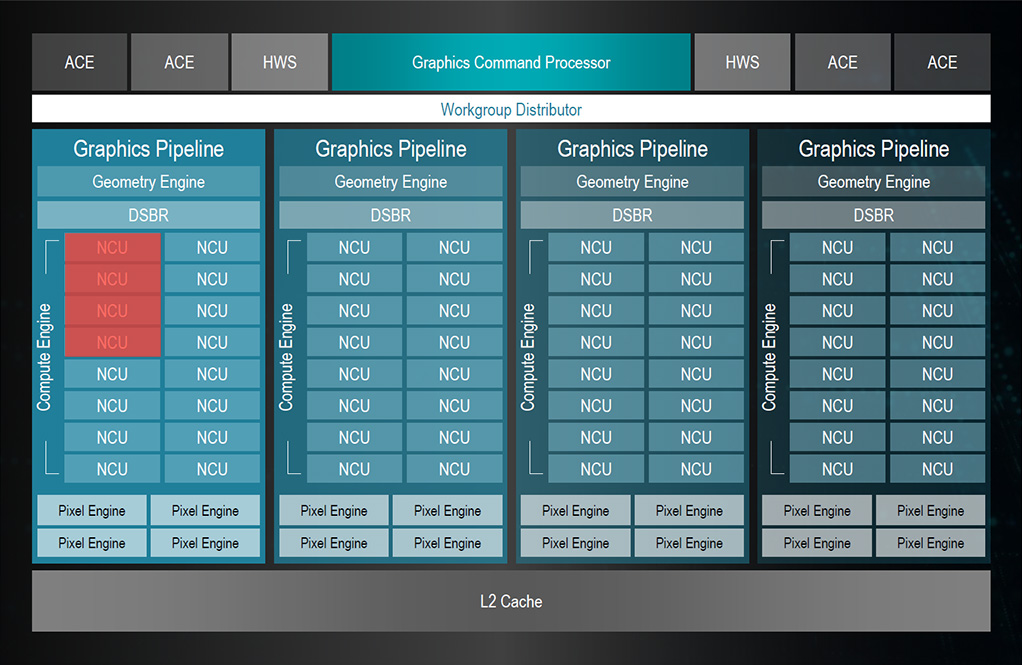Select the topmost red NCU block
This screenshot has height=665, width=1022.
pos(112,248)
